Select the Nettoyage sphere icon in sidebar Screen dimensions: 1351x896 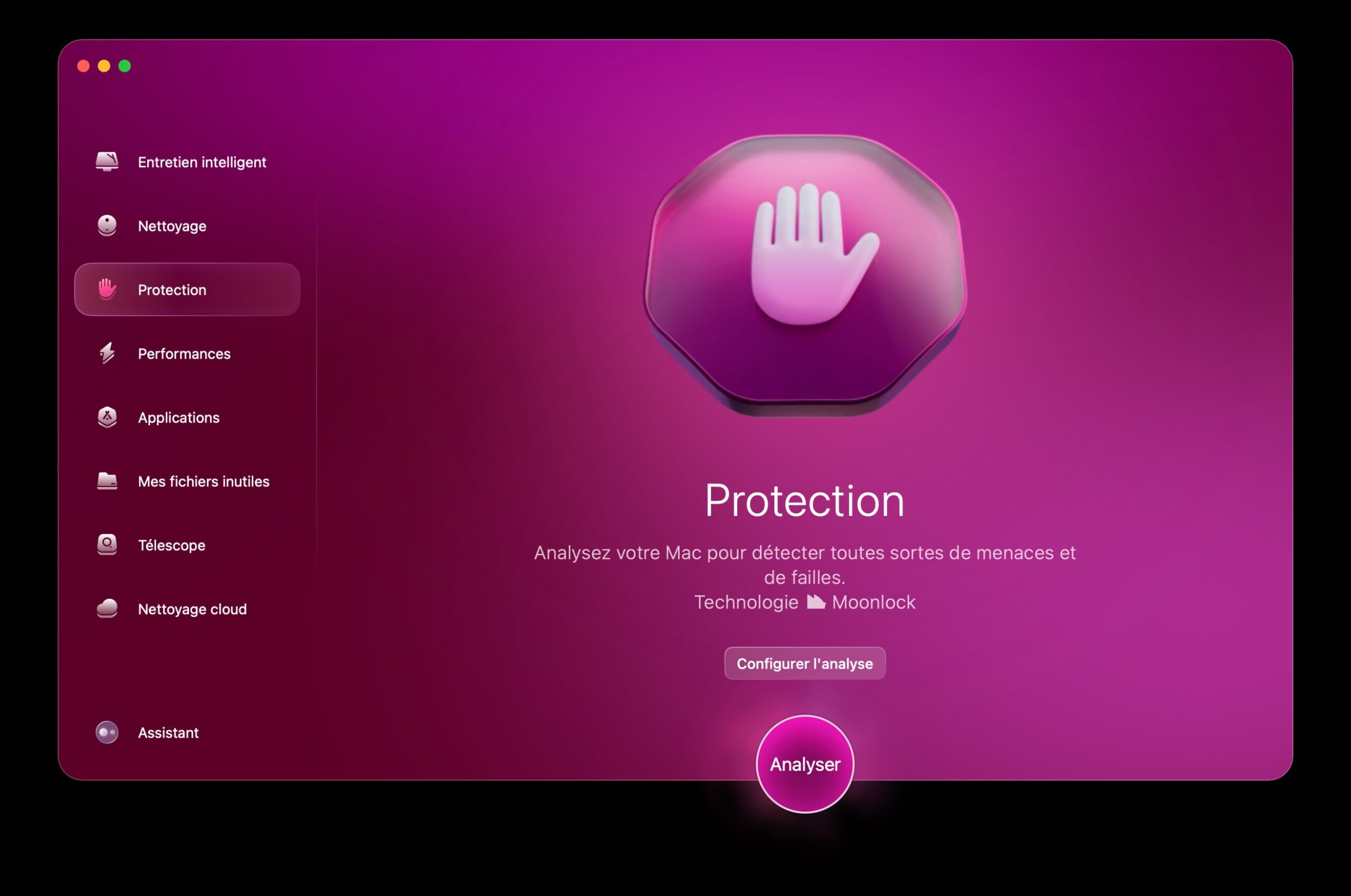point(107,226)
